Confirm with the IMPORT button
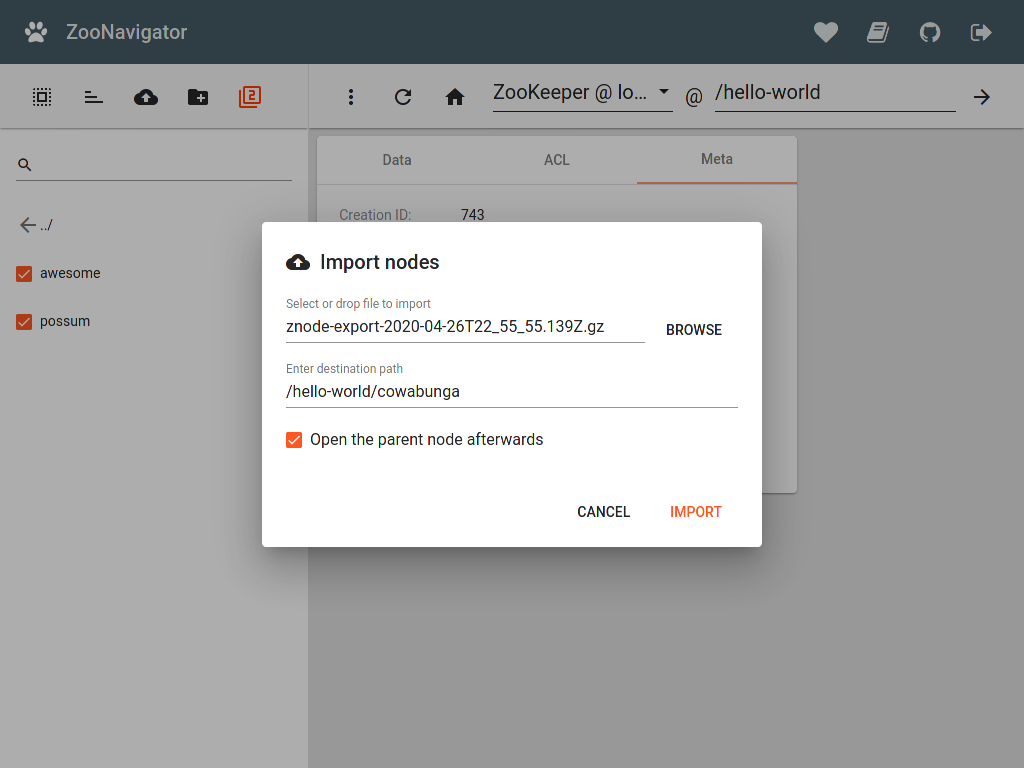The width and height of the screenshot is (1024, 768). coord(696,511)
